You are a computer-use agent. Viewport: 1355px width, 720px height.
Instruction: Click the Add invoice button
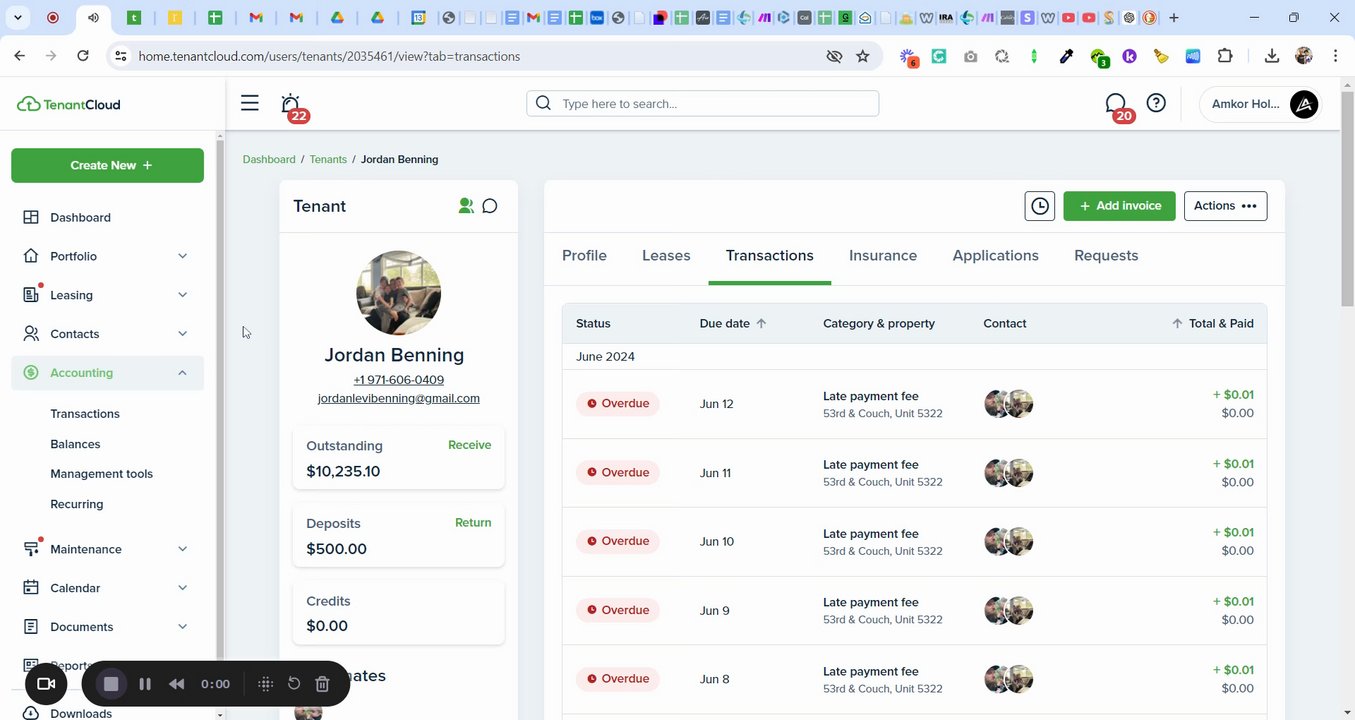click(1119, 206)
